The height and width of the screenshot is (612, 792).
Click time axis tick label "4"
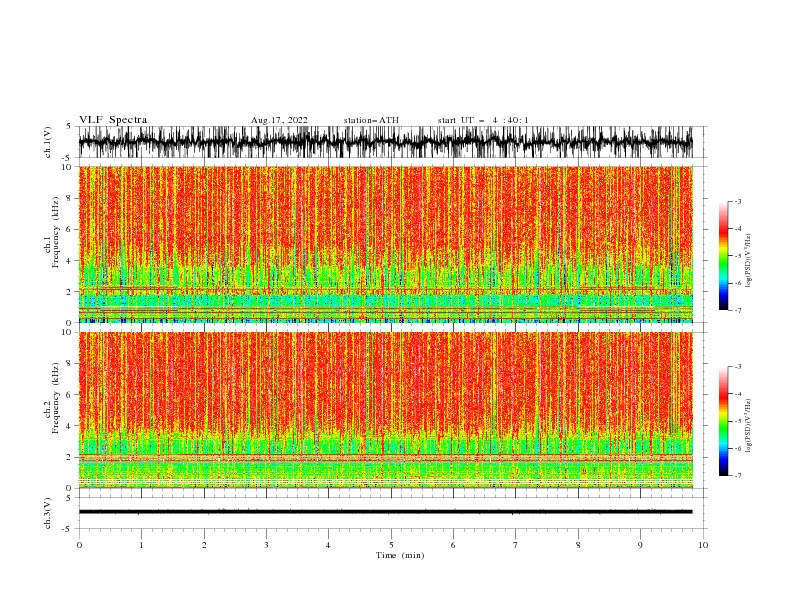click(x=329, y=545)
